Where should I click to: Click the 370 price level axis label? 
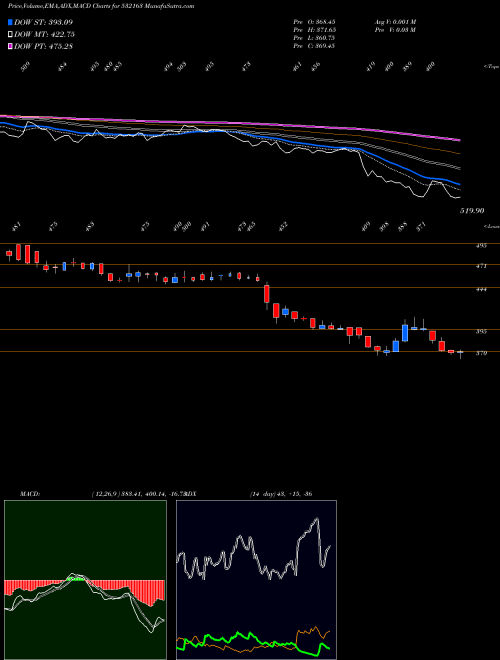coord(481,353)
